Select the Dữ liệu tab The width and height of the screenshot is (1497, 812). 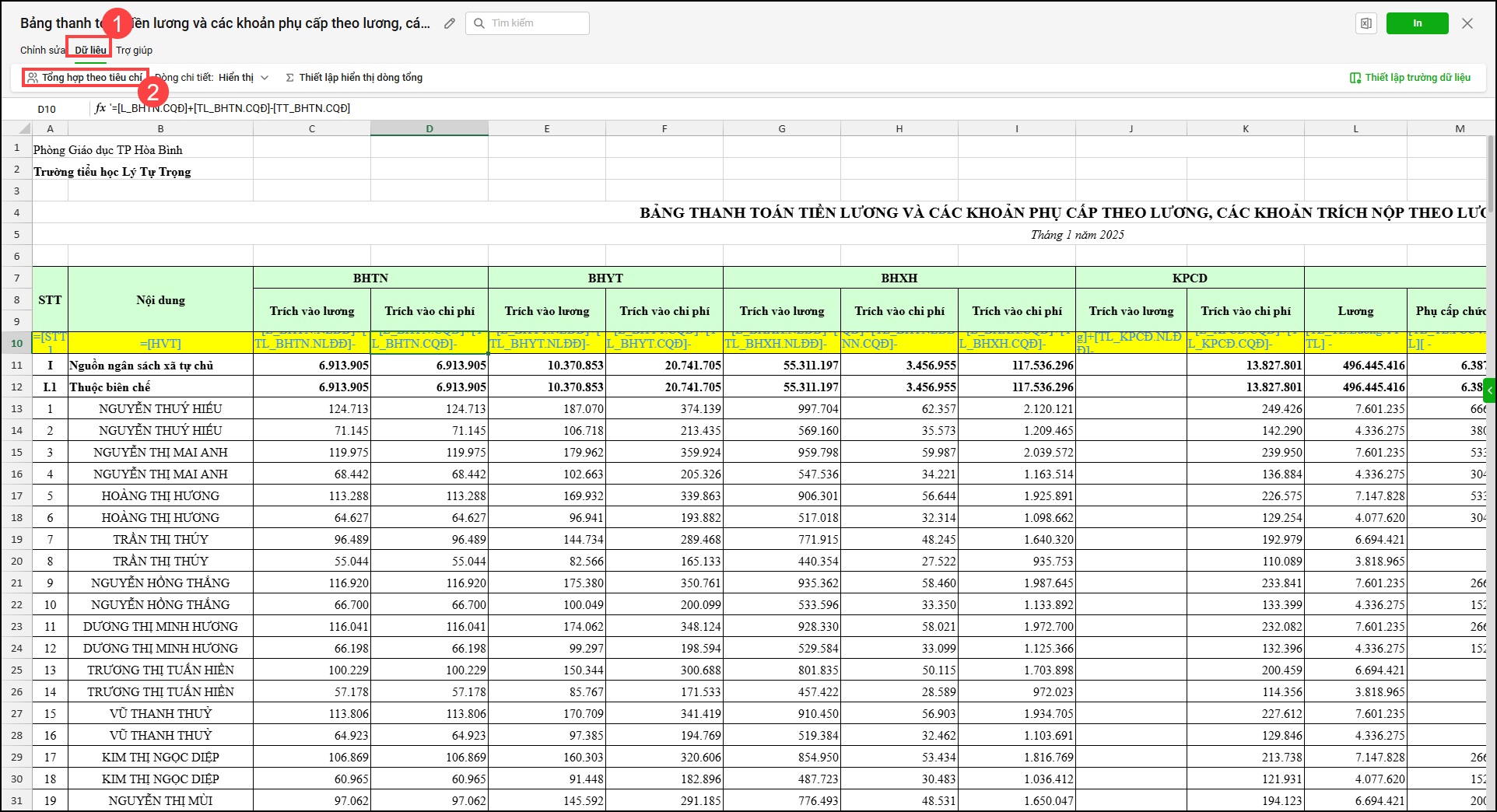coord(90,51)
